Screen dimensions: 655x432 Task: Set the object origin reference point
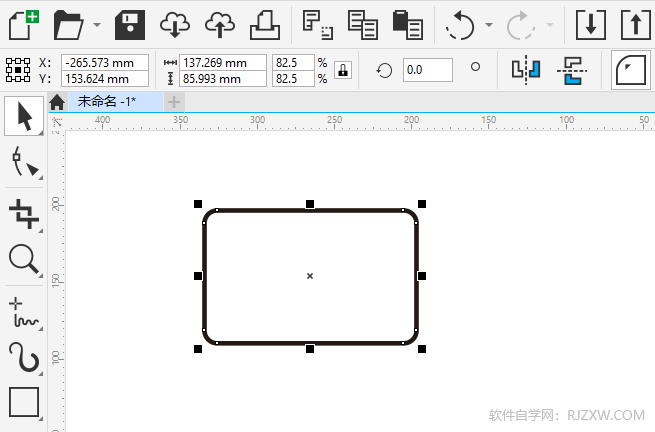tap(18, 70)
